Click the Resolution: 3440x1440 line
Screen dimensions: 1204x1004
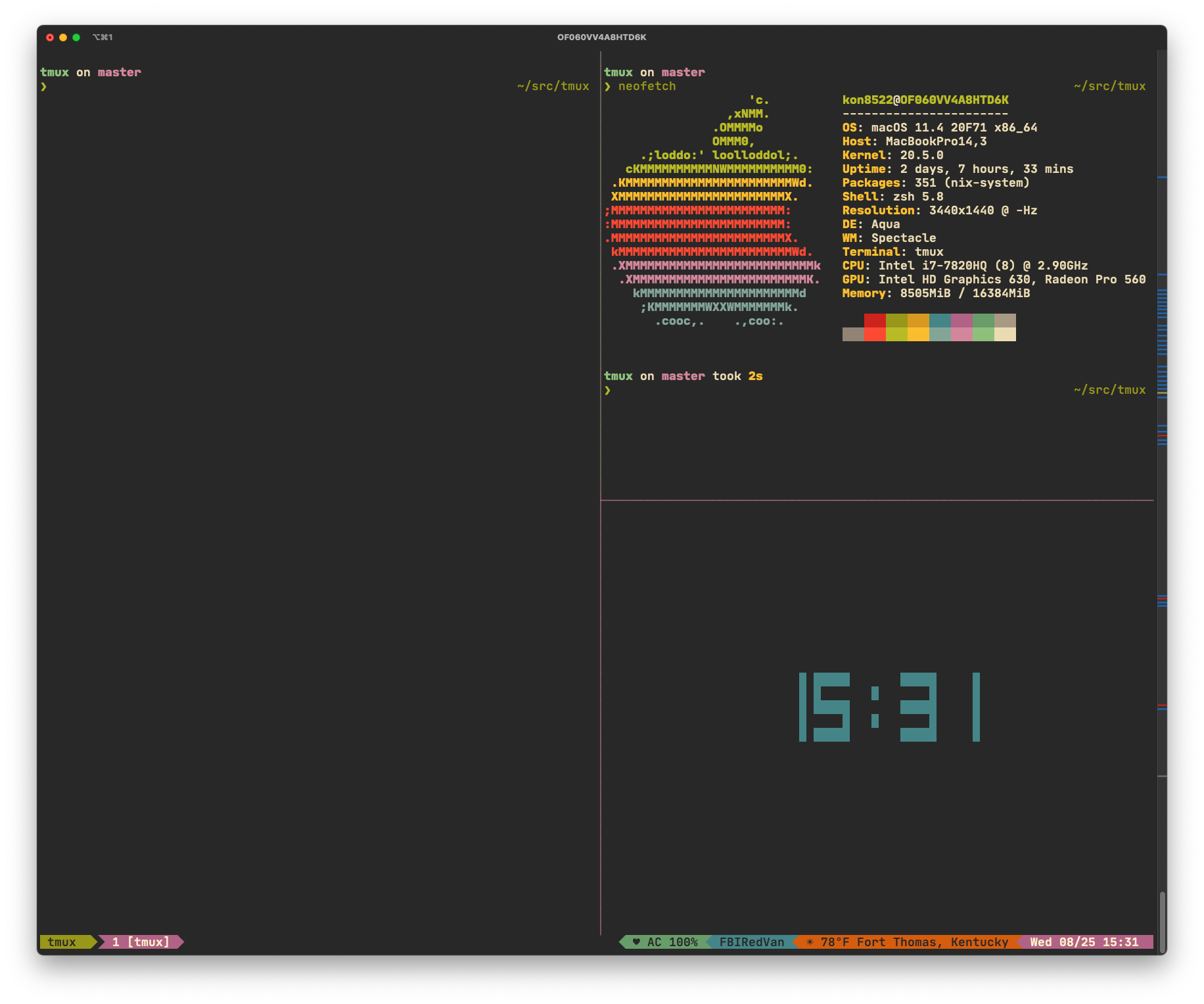point(940,210)
